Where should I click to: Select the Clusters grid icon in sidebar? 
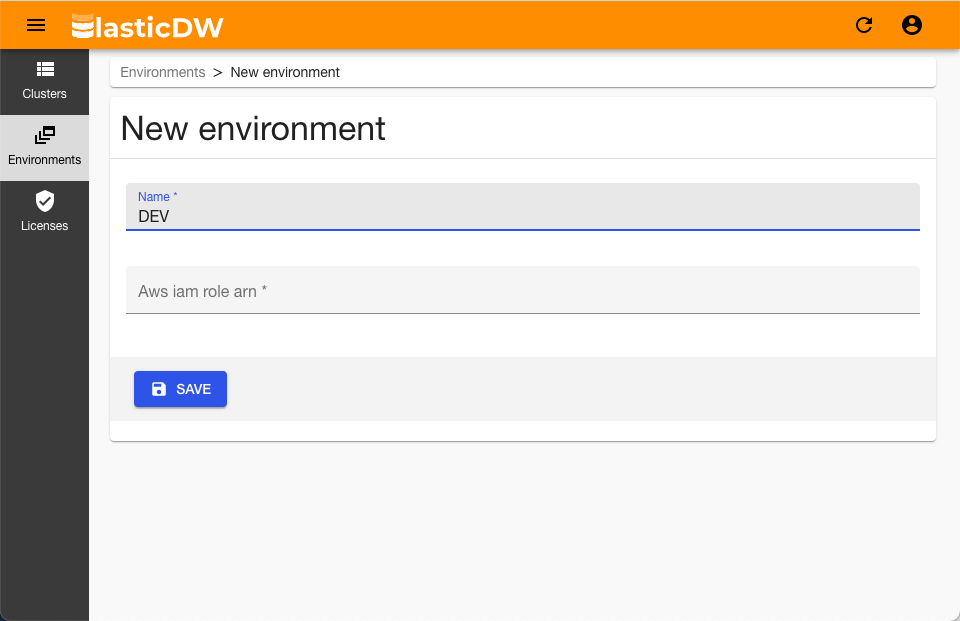tap(45, 69)
